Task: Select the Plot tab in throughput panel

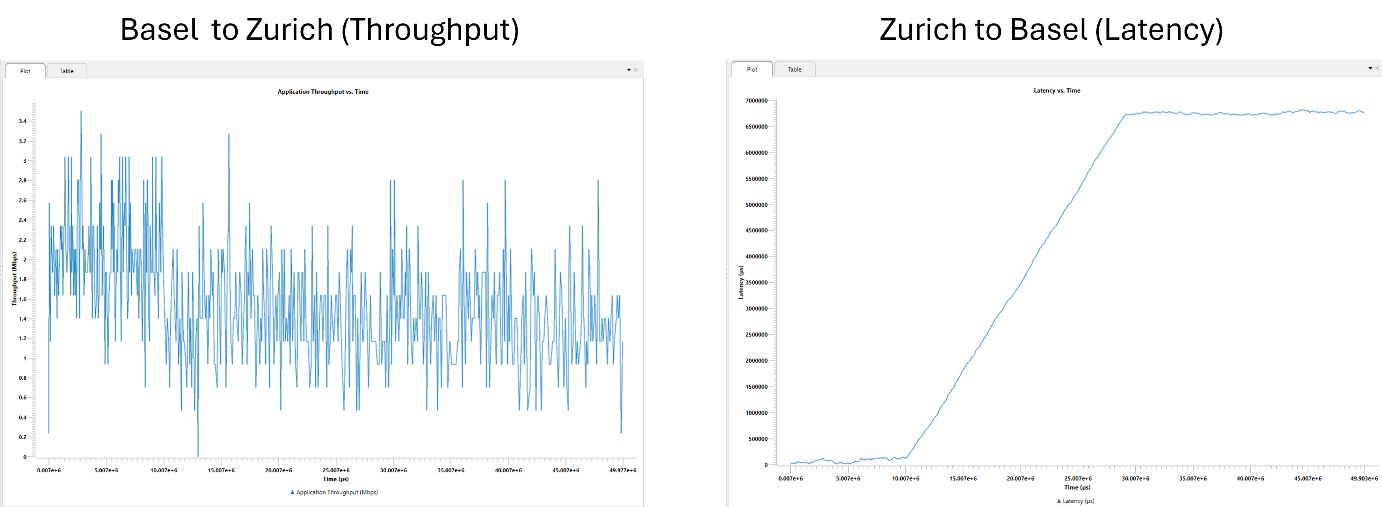Action: pos(25,71)
